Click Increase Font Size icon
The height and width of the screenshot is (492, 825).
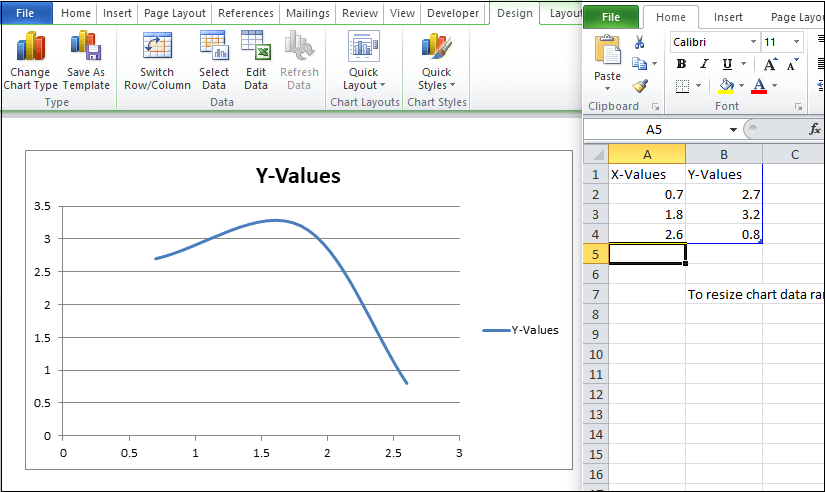770,64
